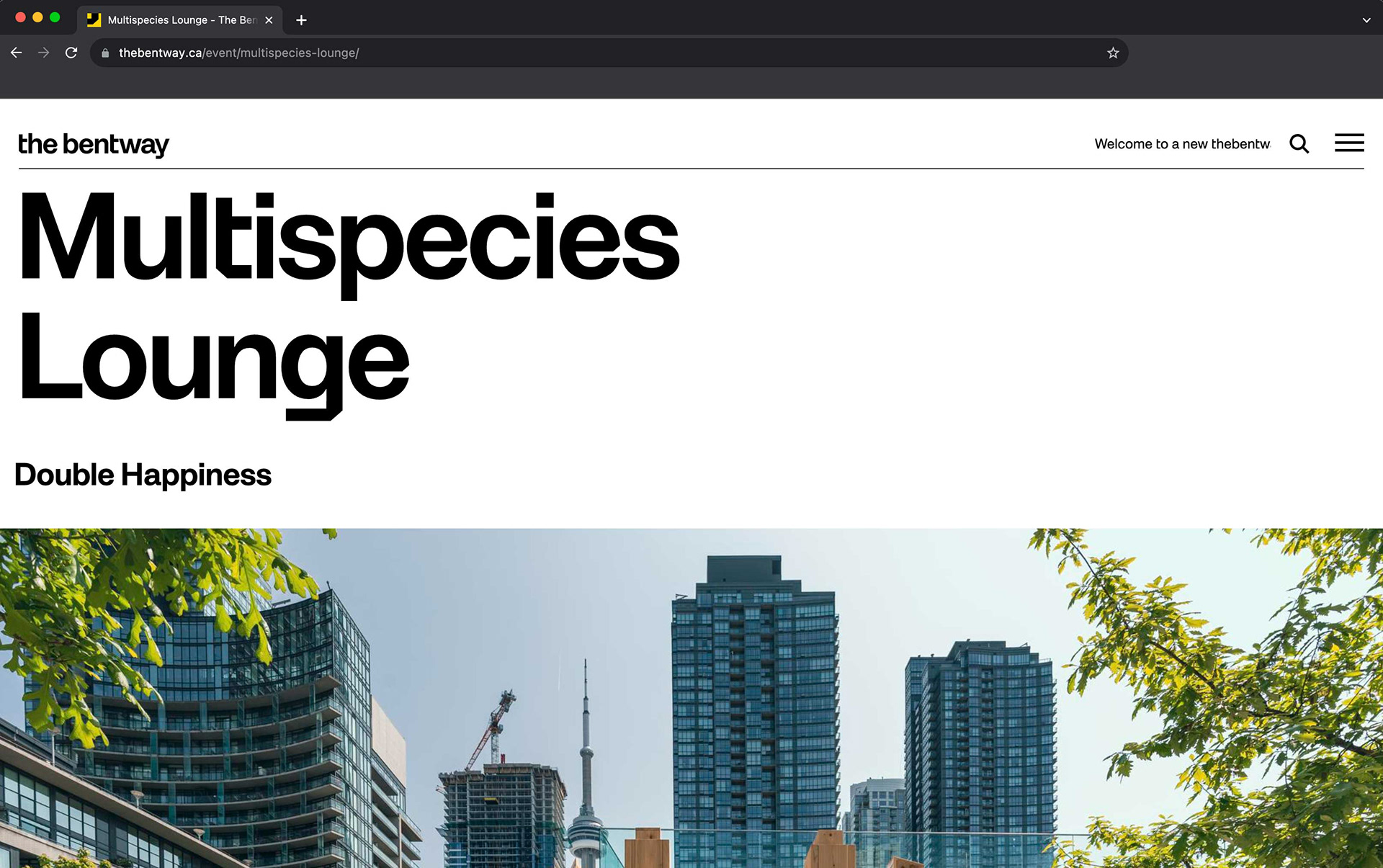Click the tab favicon of the Bentway
The image size is (1383, 868).
[94, 20]
